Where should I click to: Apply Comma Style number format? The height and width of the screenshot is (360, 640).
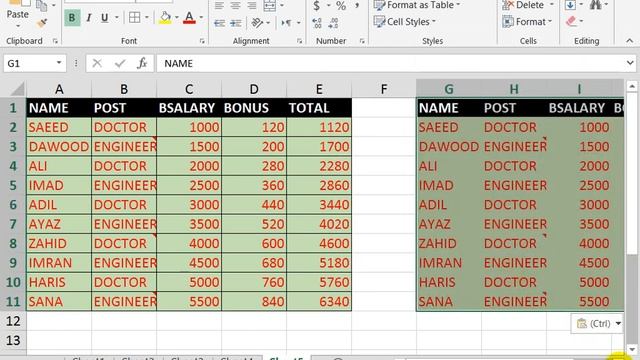pos(357,5)
